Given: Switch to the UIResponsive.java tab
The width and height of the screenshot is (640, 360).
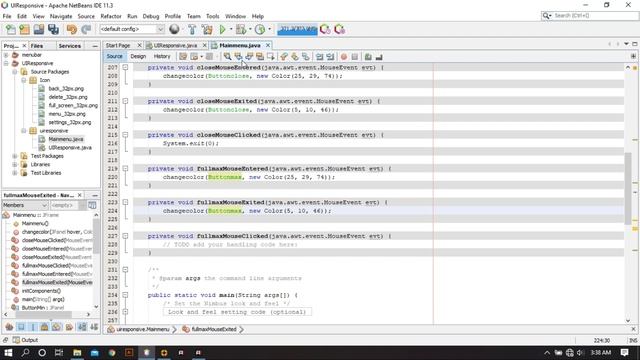Looking at the screenshot, I should pyautogui.click(x=176, y=45).
